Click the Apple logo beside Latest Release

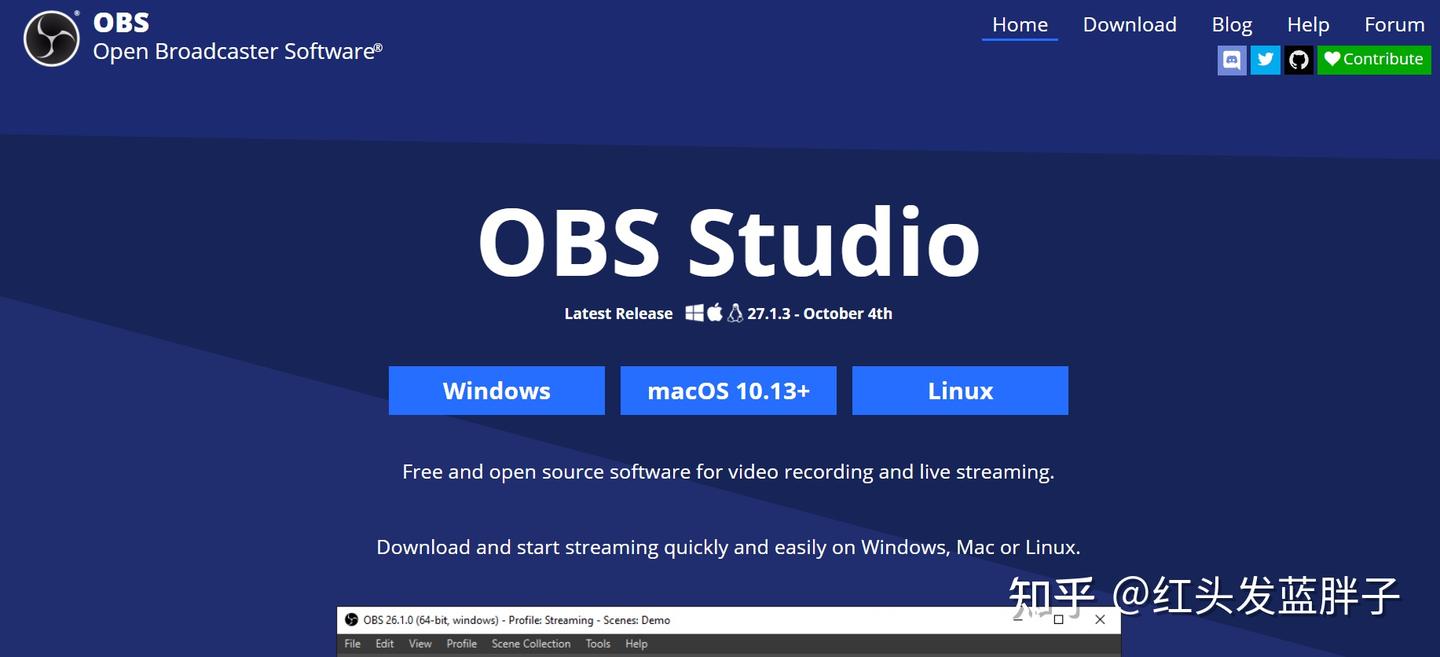(715, 313)
